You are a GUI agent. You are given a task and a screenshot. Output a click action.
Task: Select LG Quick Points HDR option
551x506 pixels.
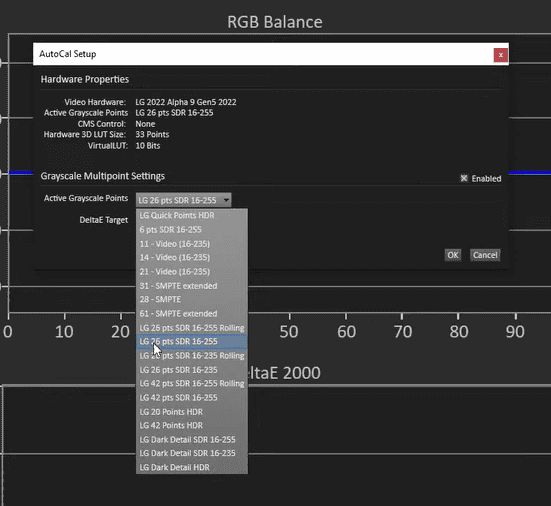192,215
